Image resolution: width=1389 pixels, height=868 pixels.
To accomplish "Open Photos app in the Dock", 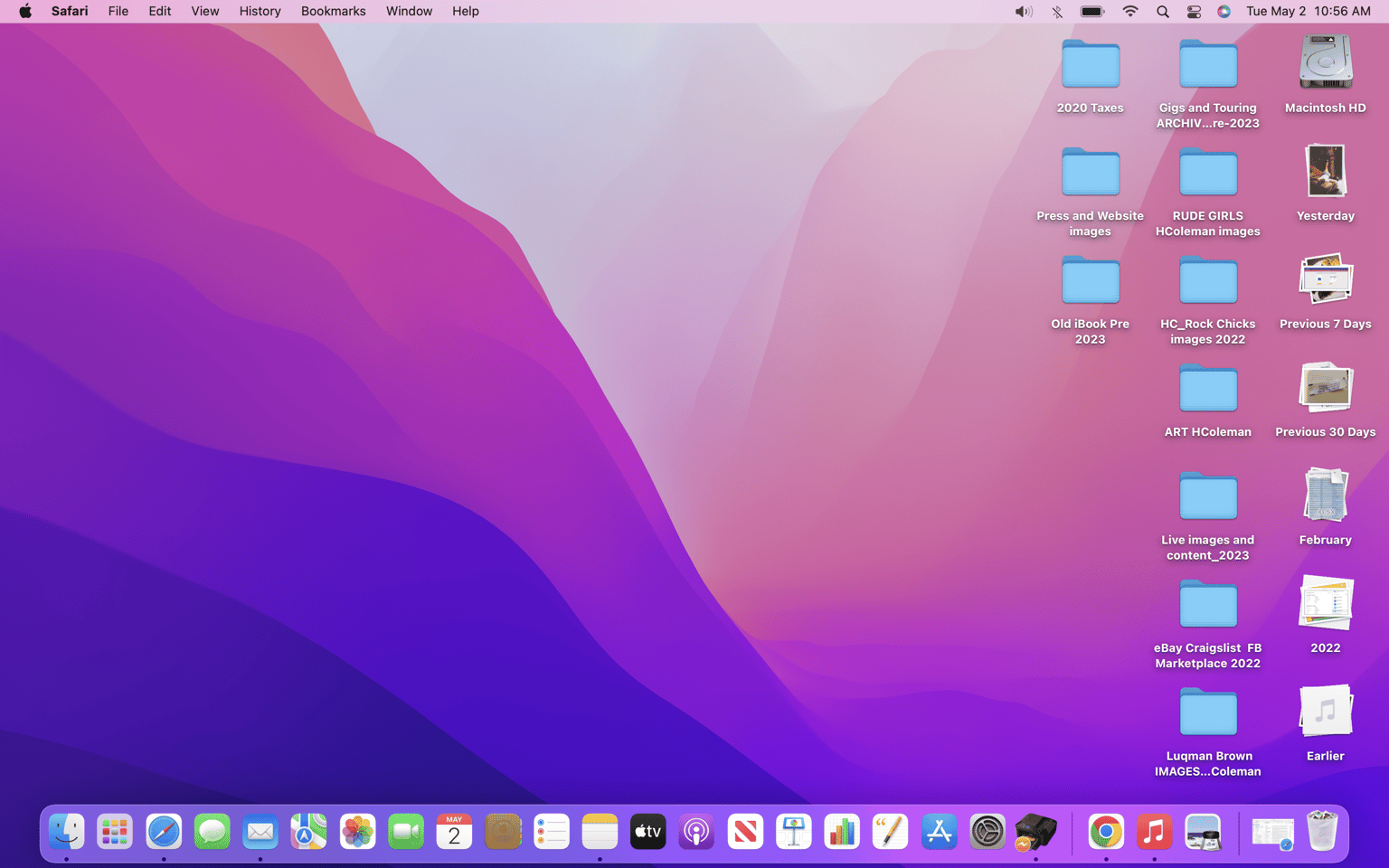I will (x=357, y=832).
